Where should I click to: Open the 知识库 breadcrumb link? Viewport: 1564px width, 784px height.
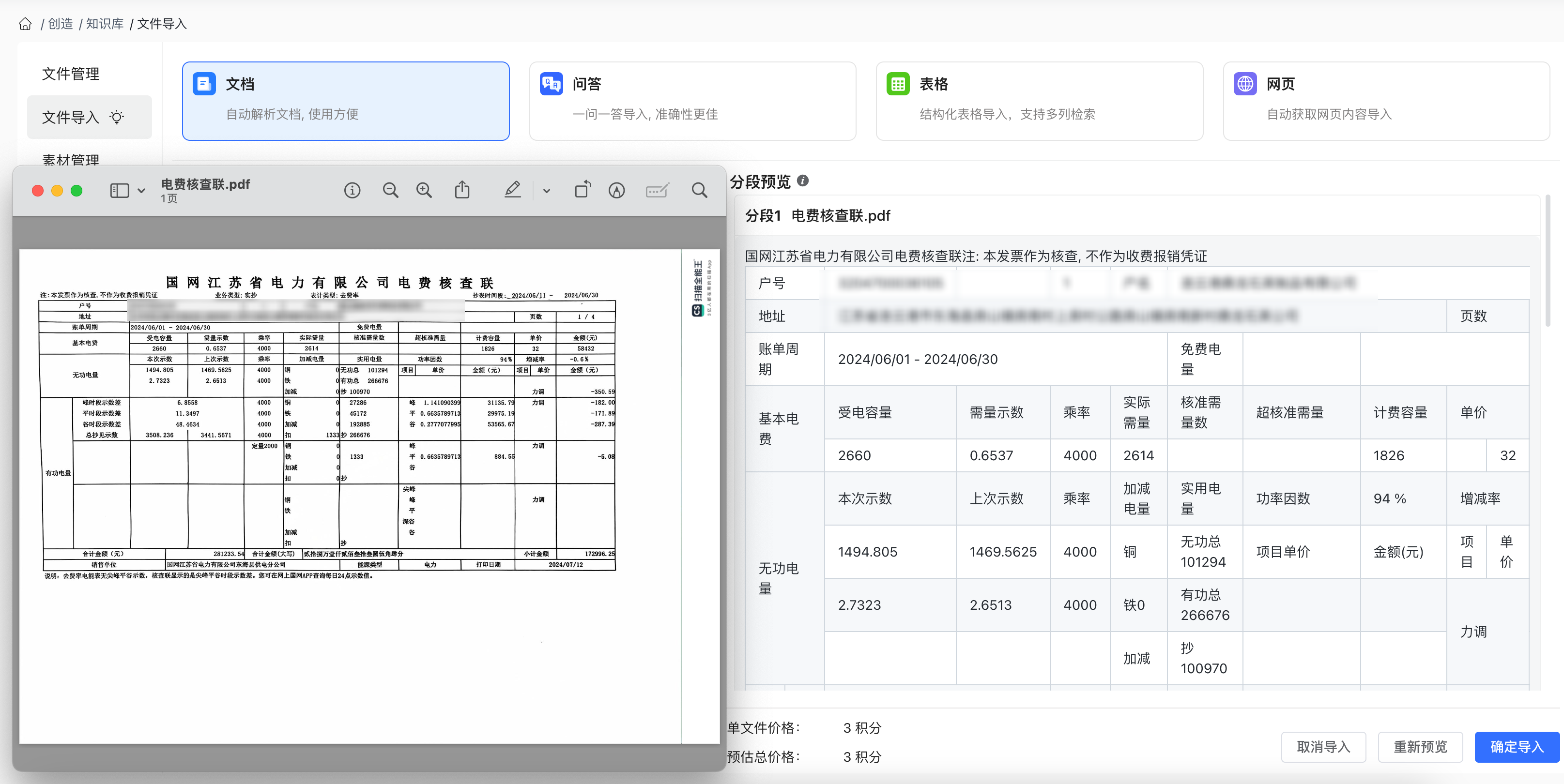(x=105, y=24)
